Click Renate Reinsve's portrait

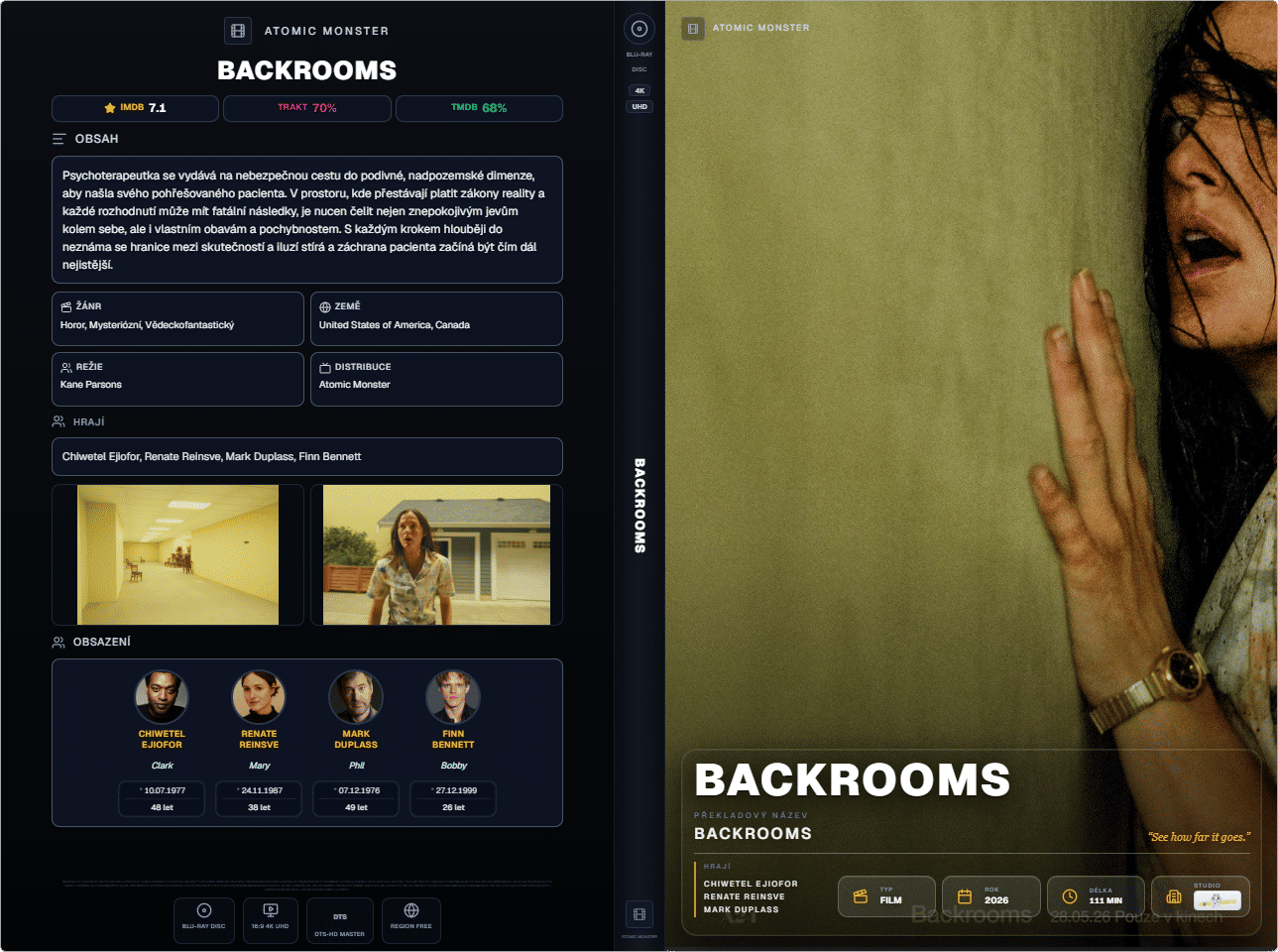click(x=259, y=697)
